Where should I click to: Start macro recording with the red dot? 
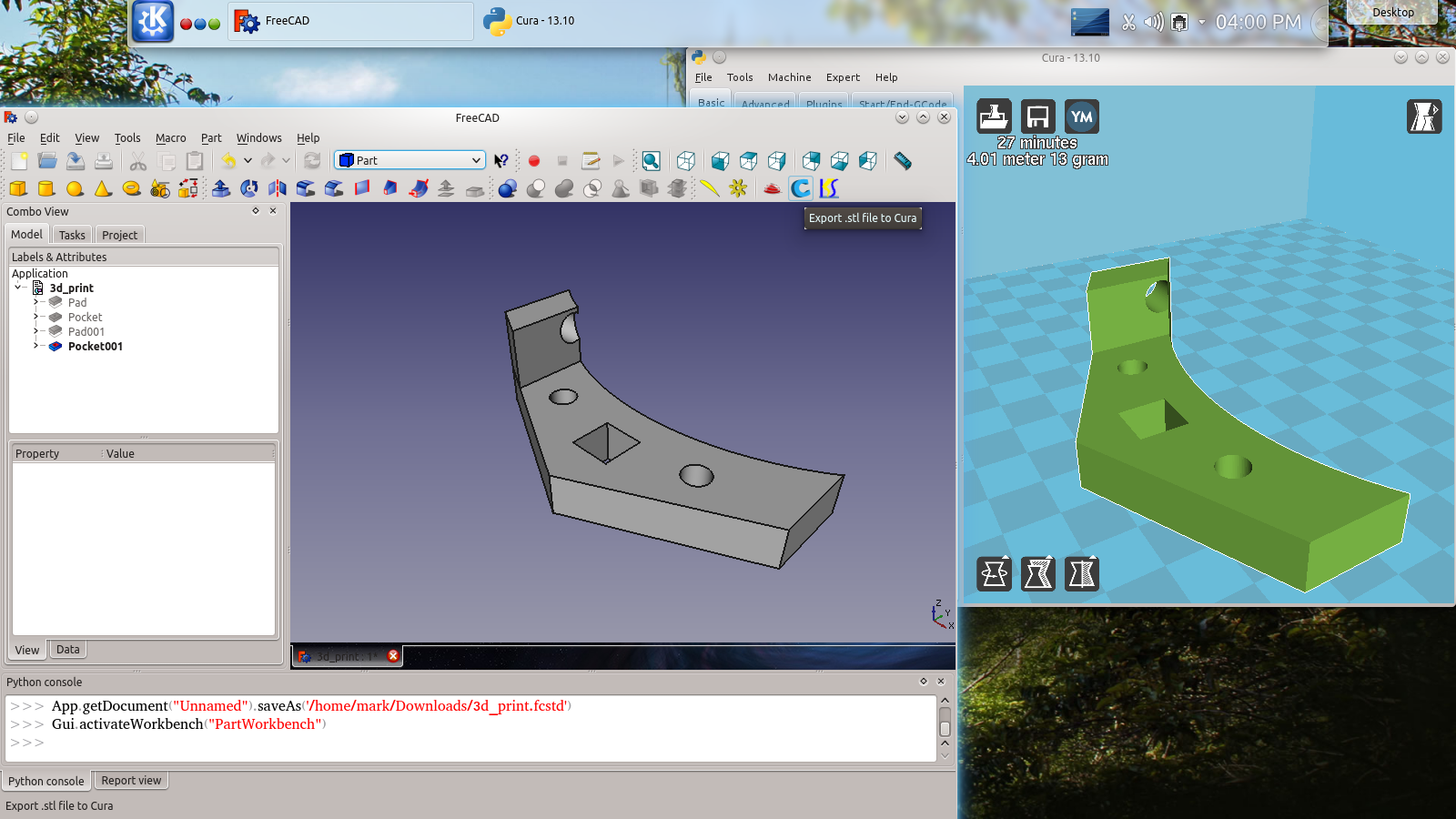point(534,161)
